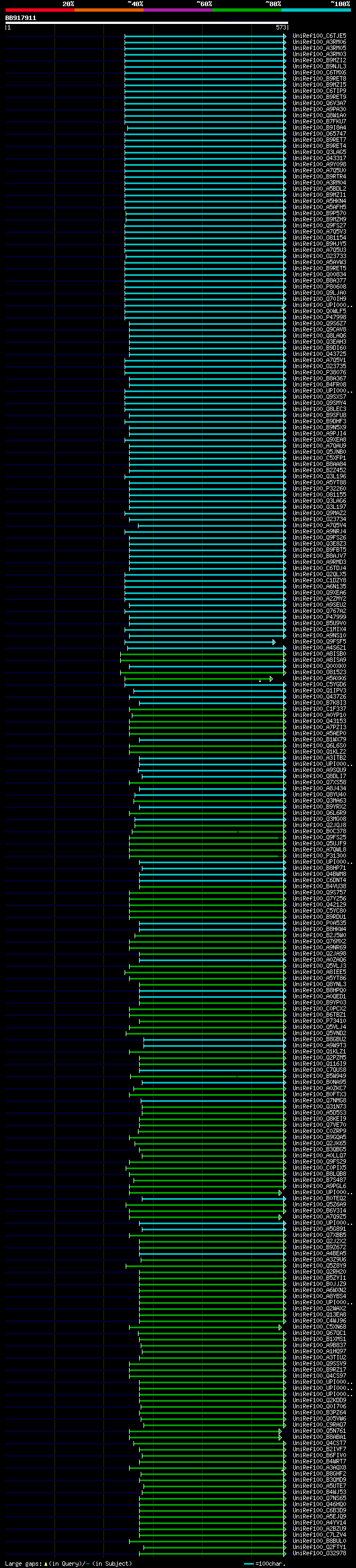Select hit label UniRef100_A9SQU9
The image size is (356, 1568).
click(319, 770)
